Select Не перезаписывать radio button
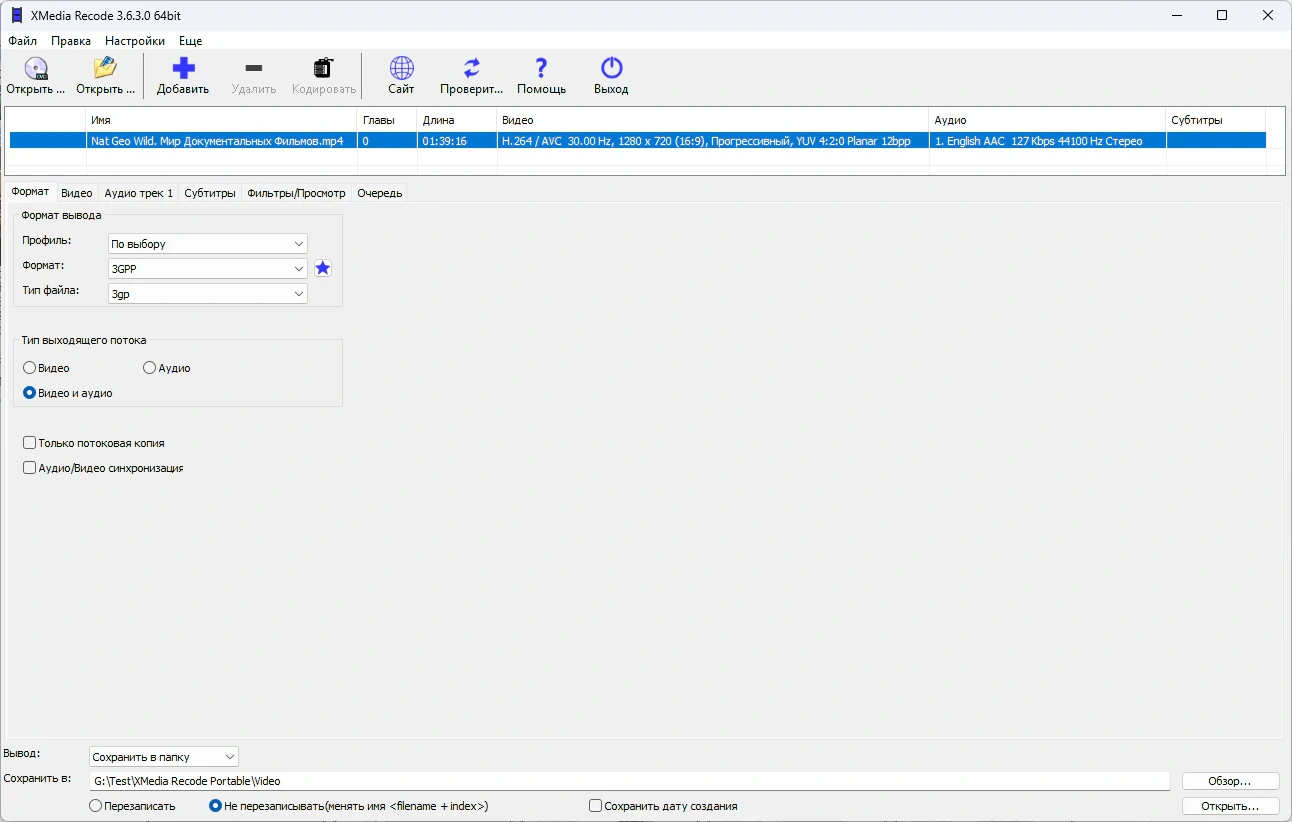This screenshot has width=1292, height=822. pyautogui.click(x=215, y=806)
